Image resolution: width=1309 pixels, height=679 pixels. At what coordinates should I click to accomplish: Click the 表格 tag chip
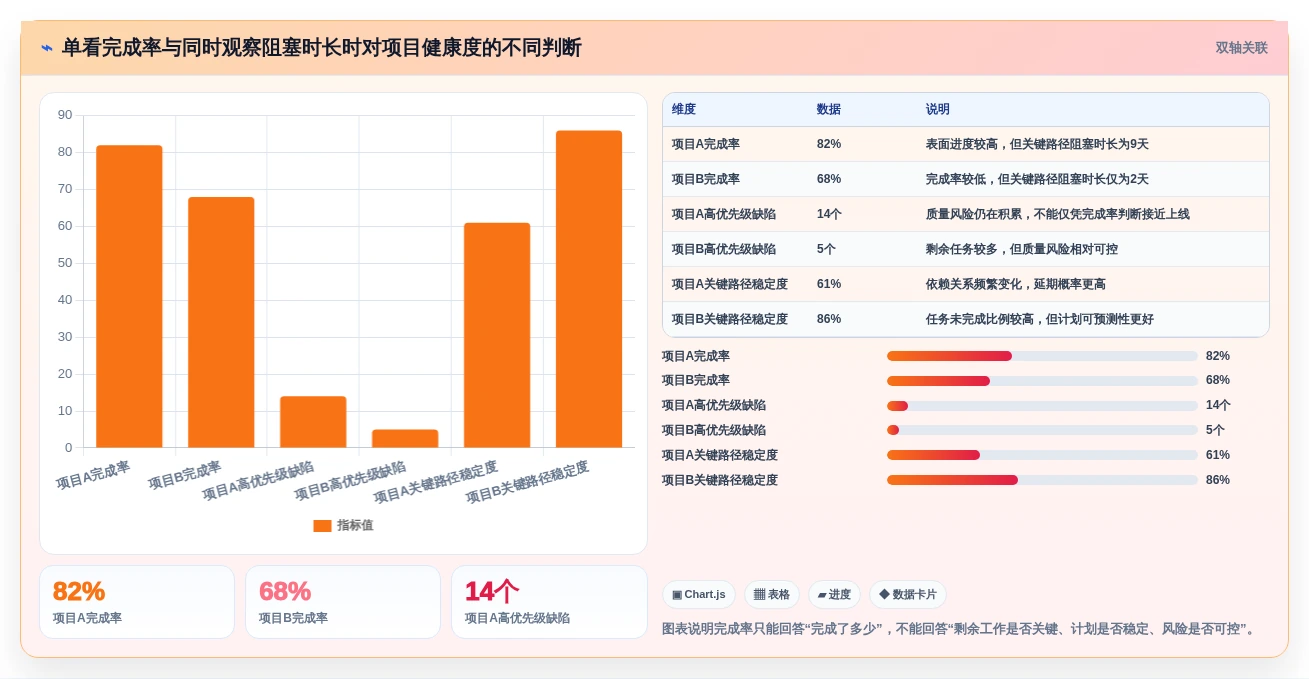pyautogui.click(x=772, y=595)
